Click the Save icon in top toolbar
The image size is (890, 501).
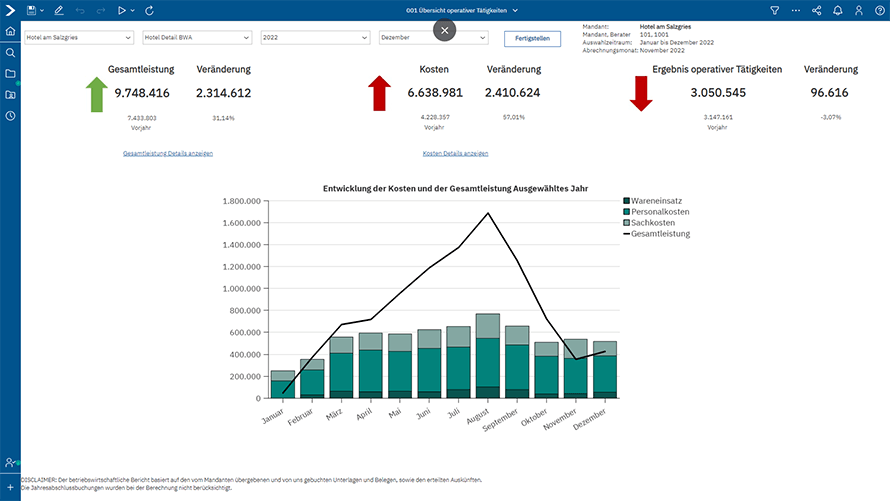click(x=33, y=10)
